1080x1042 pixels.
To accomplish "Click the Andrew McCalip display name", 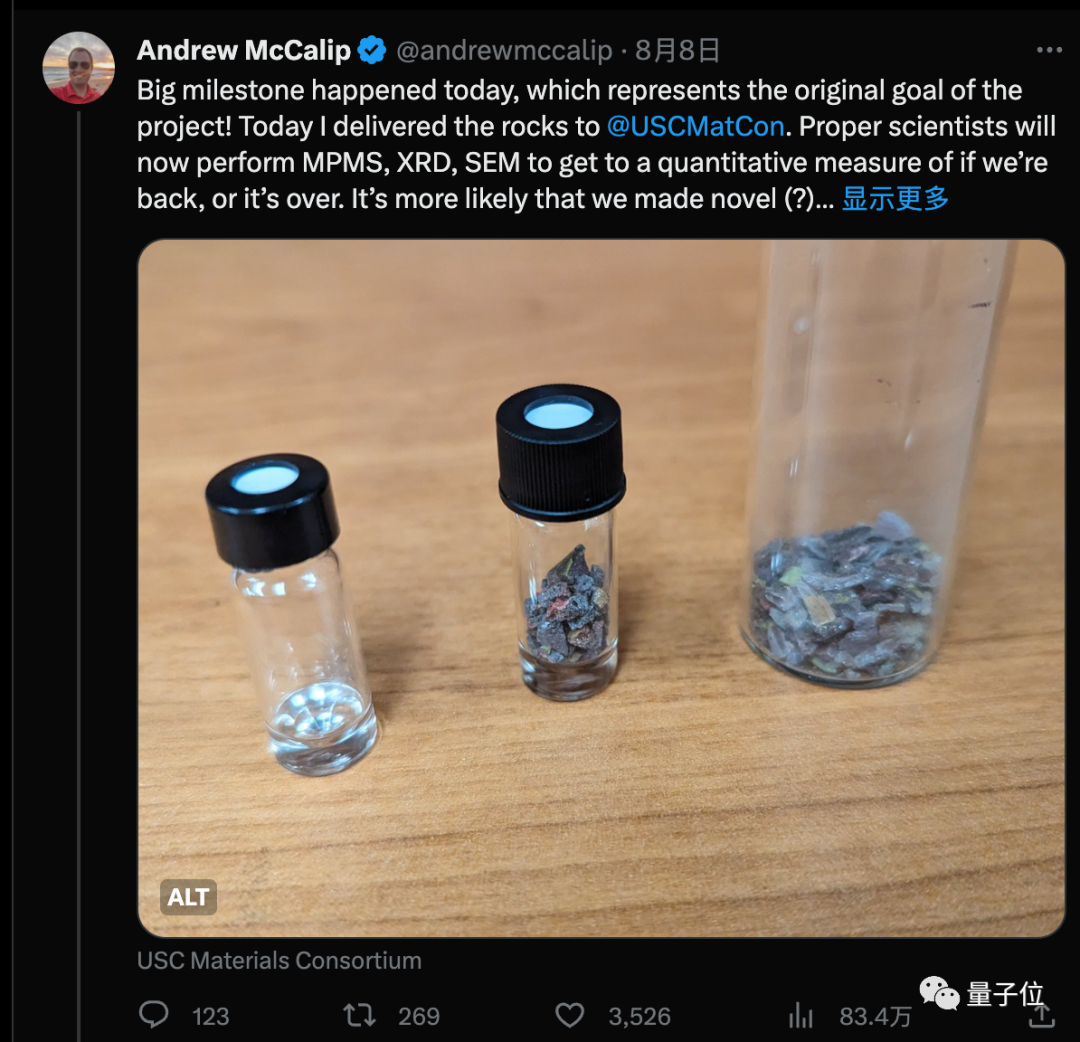I will coord(244,50).
